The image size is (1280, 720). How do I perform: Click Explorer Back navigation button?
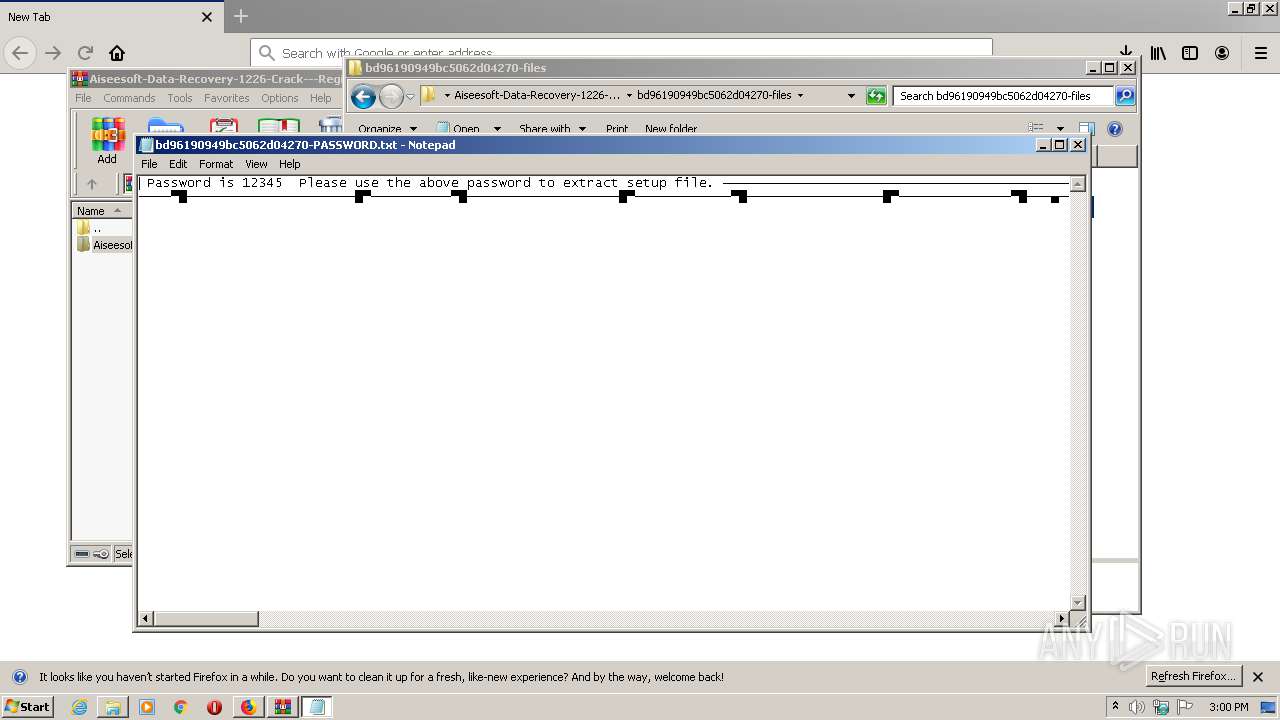tap(363, 96)
